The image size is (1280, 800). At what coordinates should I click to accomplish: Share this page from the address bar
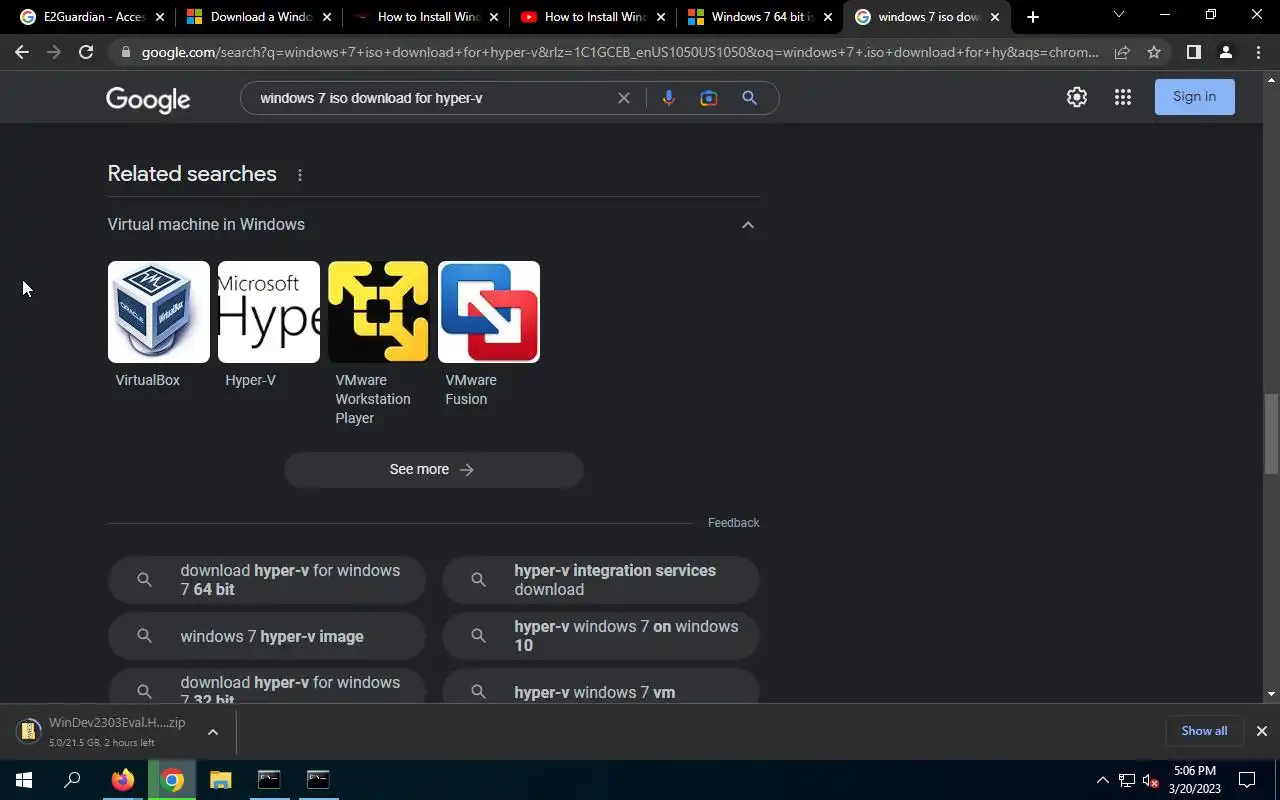[x=1122, y=52]
